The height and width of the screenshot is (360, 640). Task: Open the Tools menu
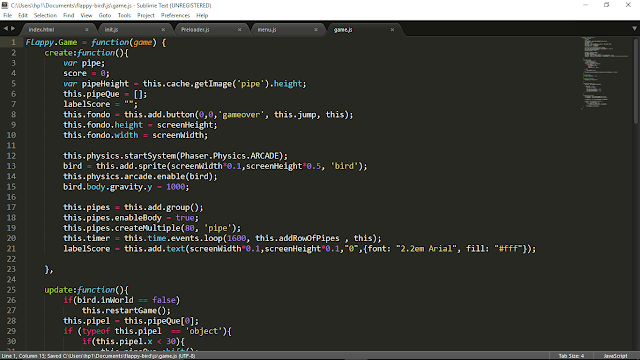coord(124,16)
